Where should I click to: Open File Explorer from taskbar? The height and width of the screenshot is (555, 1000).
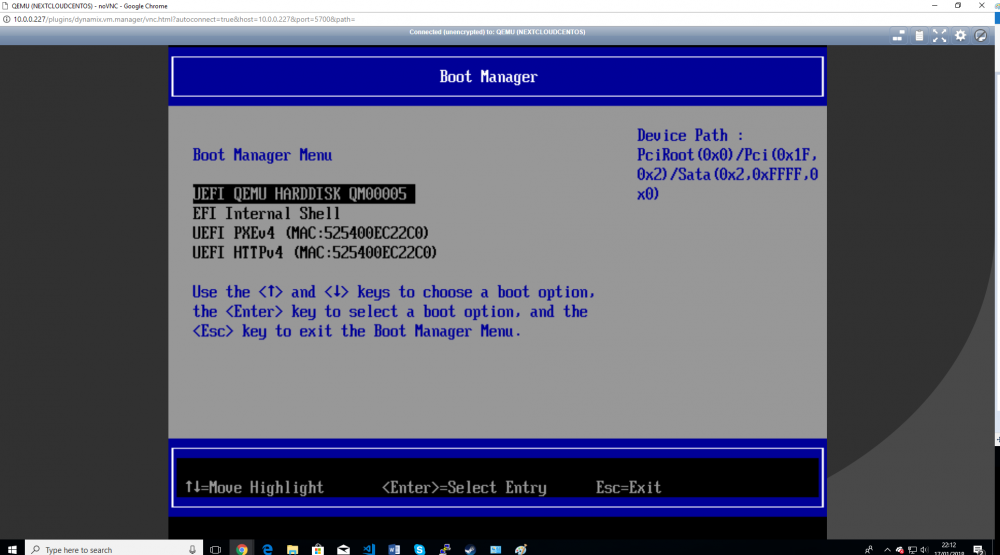click(x=293, y=549)
